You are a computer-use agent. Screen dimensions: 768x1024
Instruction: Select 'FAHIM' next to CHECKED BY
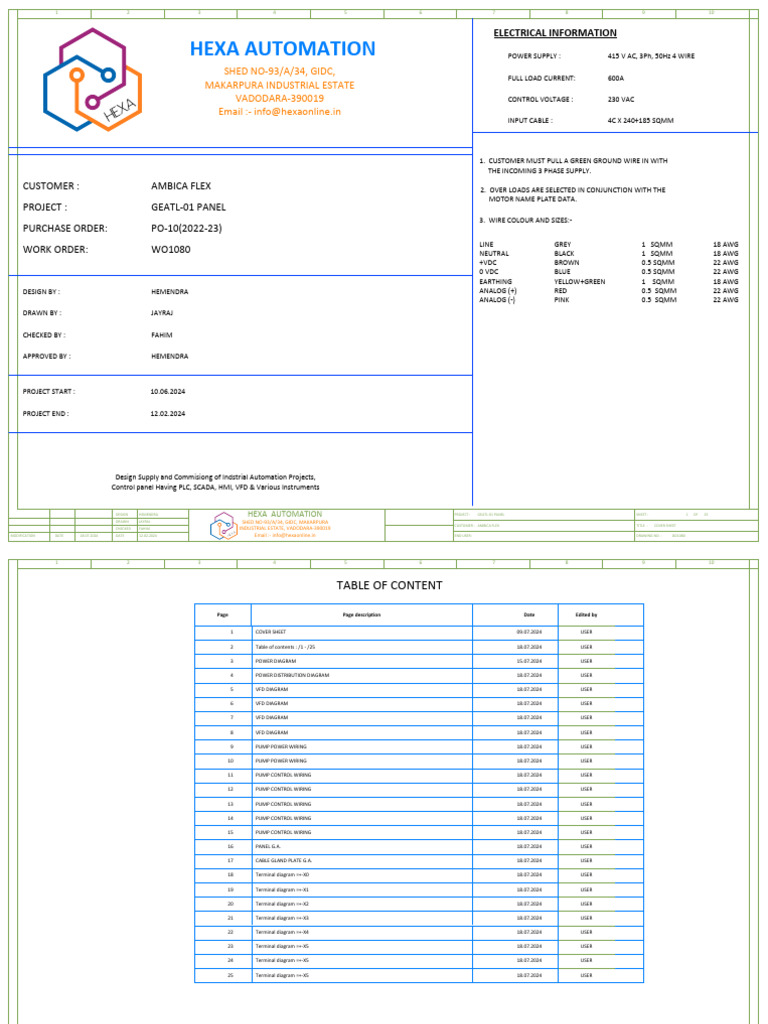tap(161, 335)
